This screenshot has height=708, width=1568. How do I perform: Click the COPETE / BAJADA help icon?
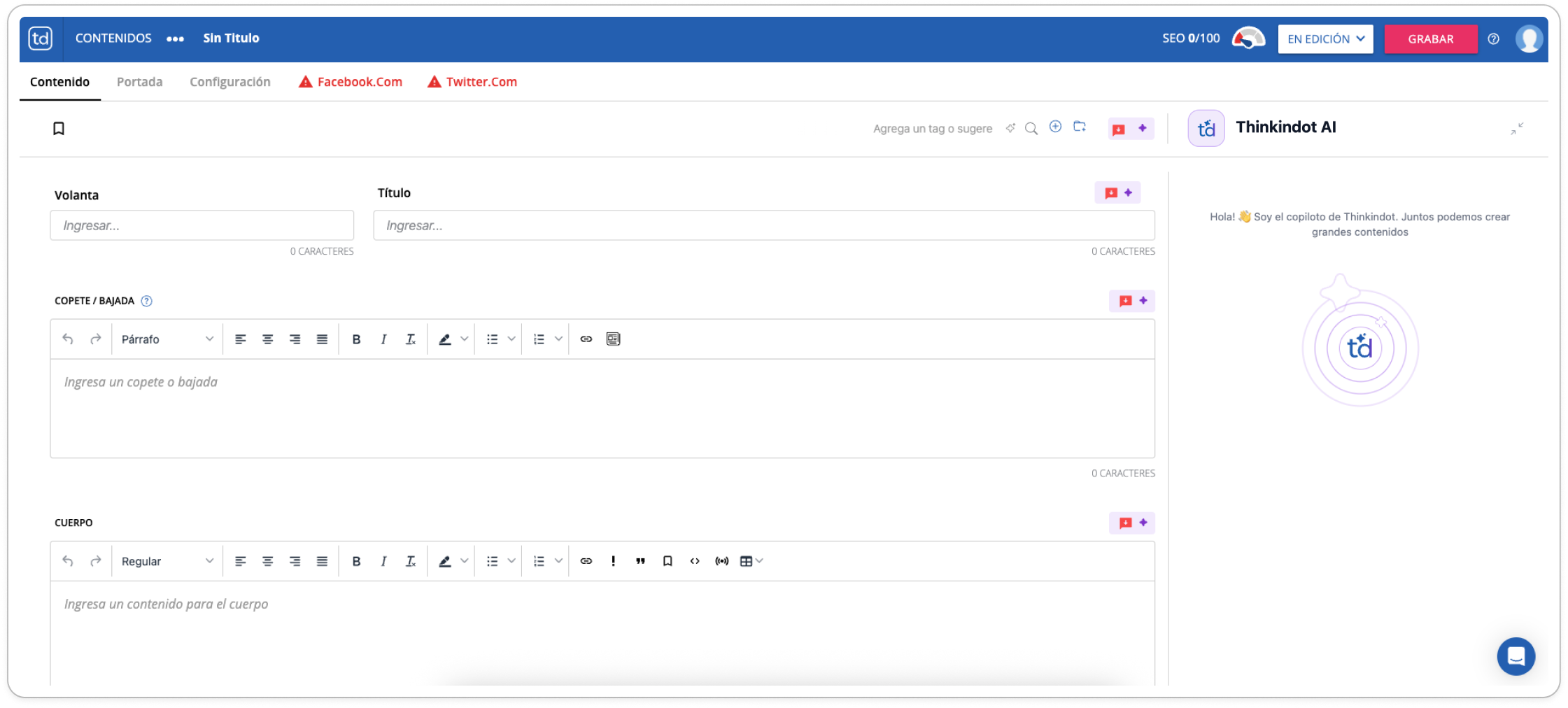point(146,301)
